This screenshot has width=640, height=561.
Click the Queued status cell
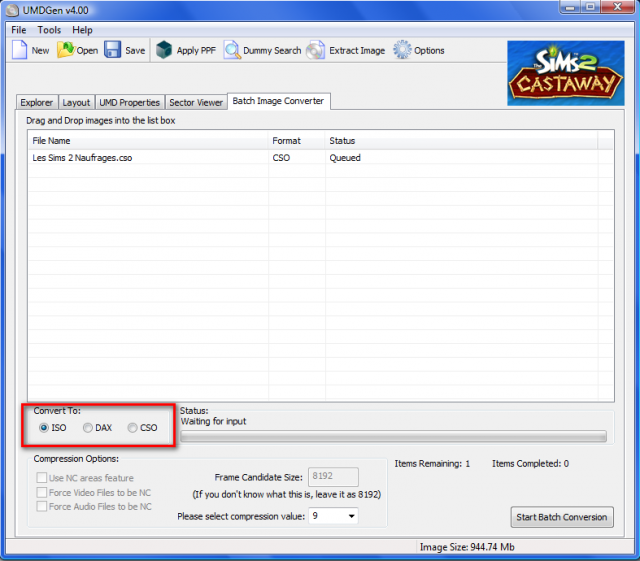[x=345, y=158]
